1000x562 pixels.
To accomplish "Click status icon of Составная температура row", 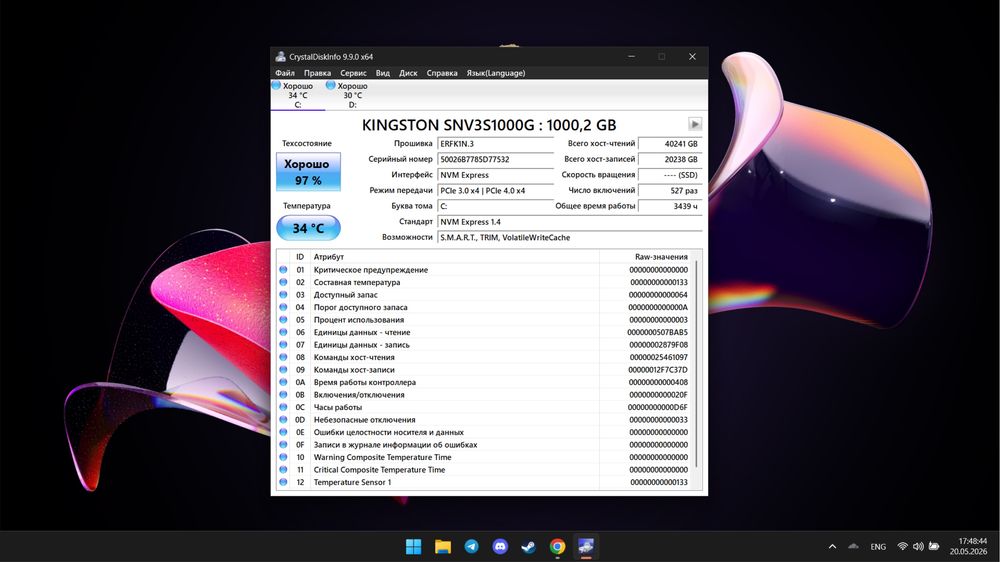I will [283, 282].
